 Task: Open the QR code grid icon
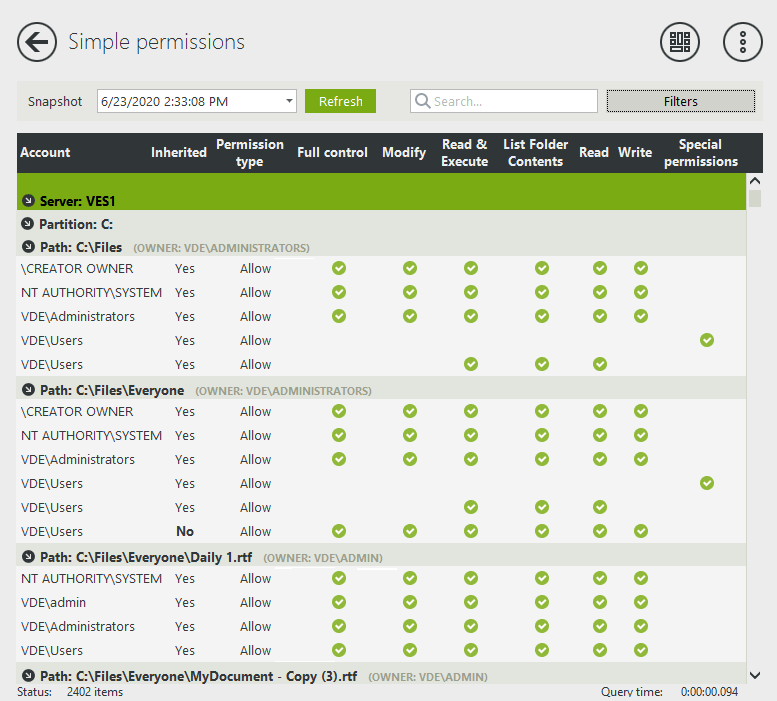pyautogui.click(x=680, y=42)
